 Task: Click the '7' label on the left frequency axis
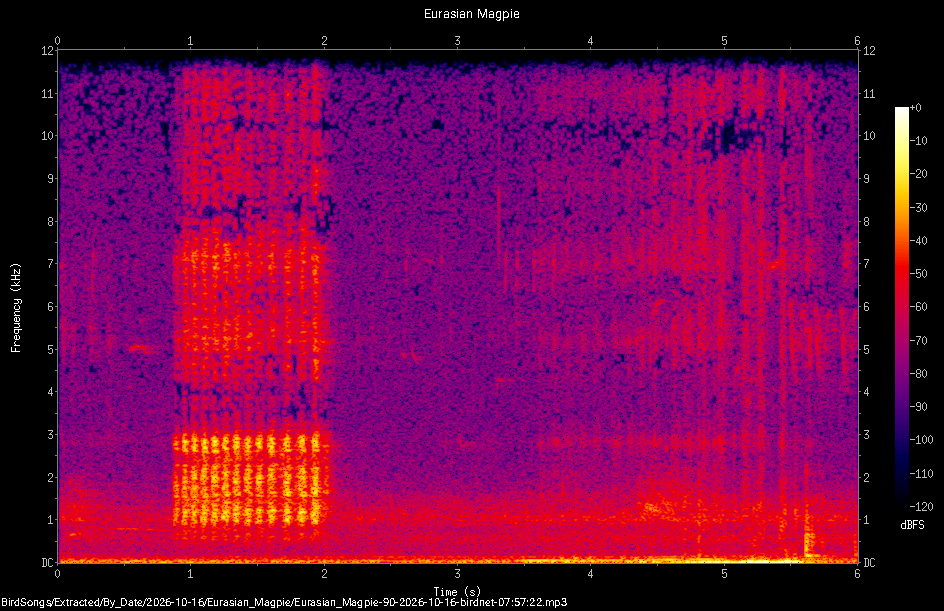pyautogui.click(x=51, y=264)
